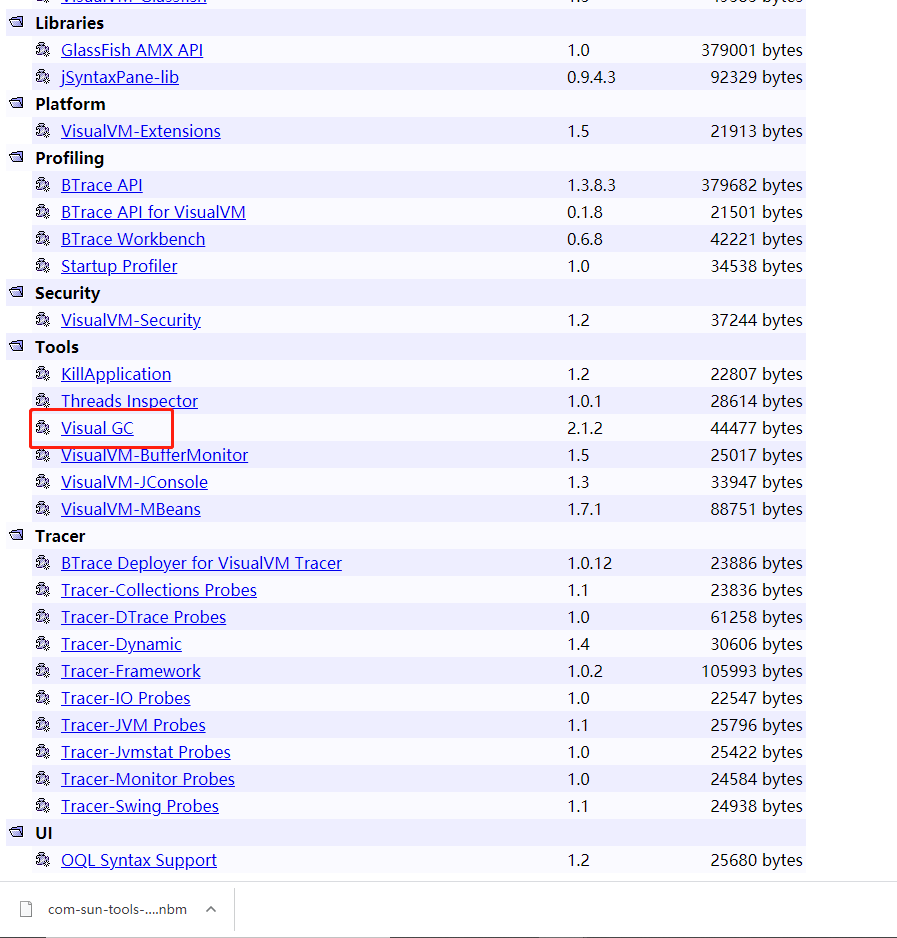This screenshot has width=897, height=938.
Task: Click the plugin icon beside KillApplication
Action: (x=42, y=374)
